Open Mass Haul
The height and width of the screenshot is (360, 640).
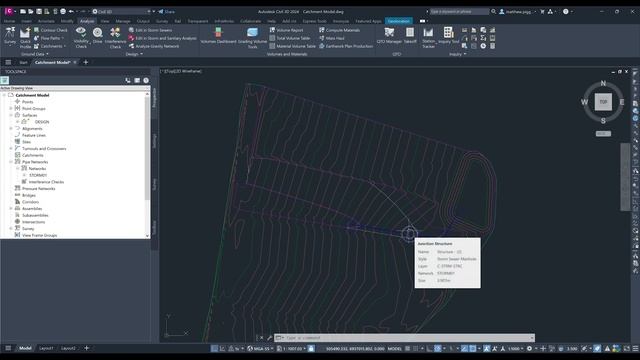coord(332,38)
